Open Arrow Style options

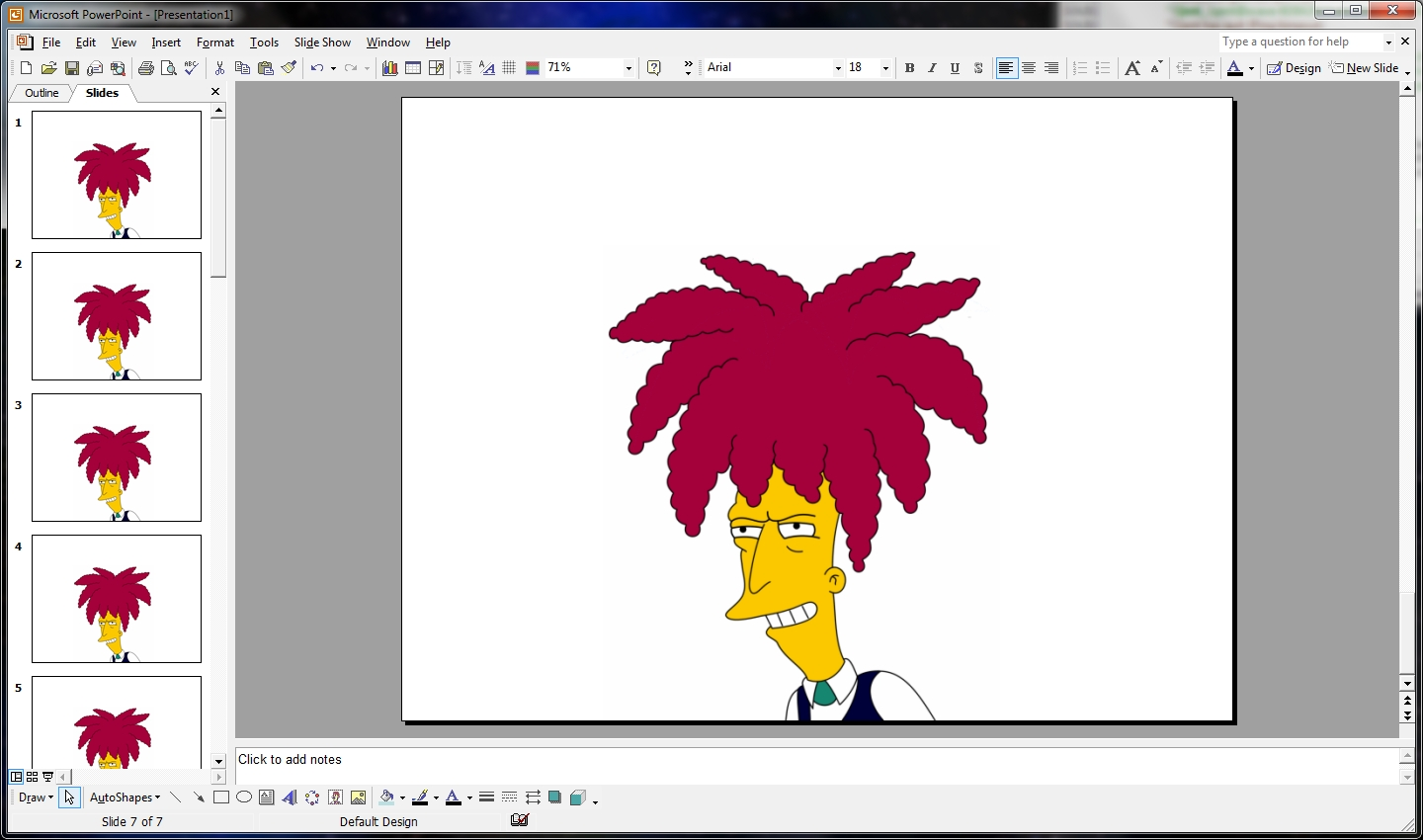pyautogui.click(x=533, y=798)
